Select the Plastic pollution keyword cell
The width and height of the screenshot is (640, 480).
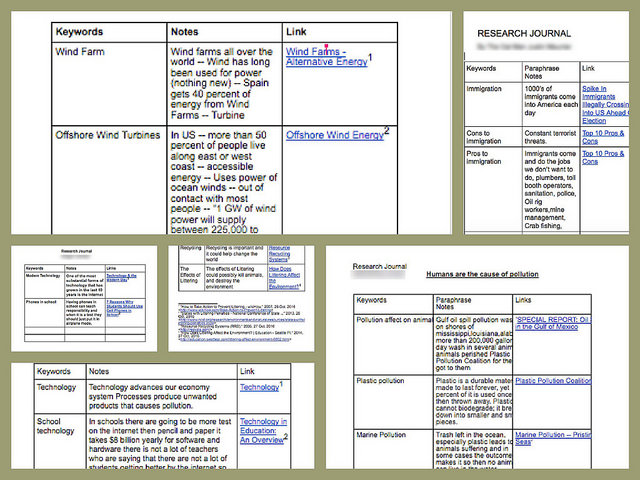coord(393,402)
